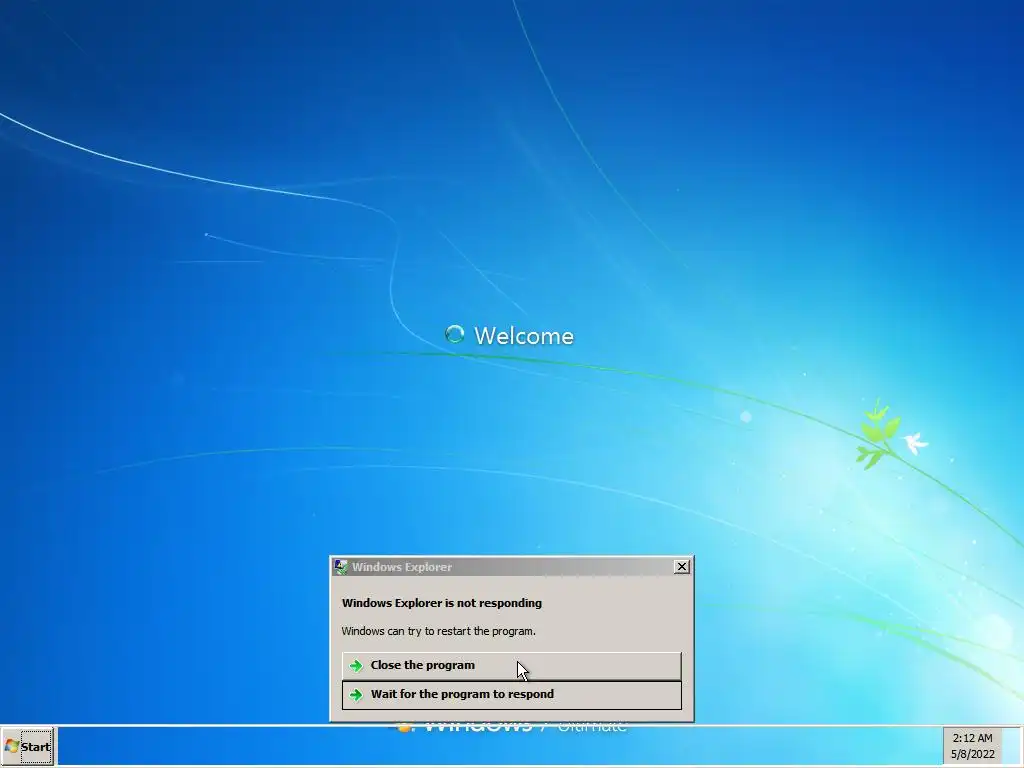Click the green arrow beside 'Close the program'

tap(356, 665)
